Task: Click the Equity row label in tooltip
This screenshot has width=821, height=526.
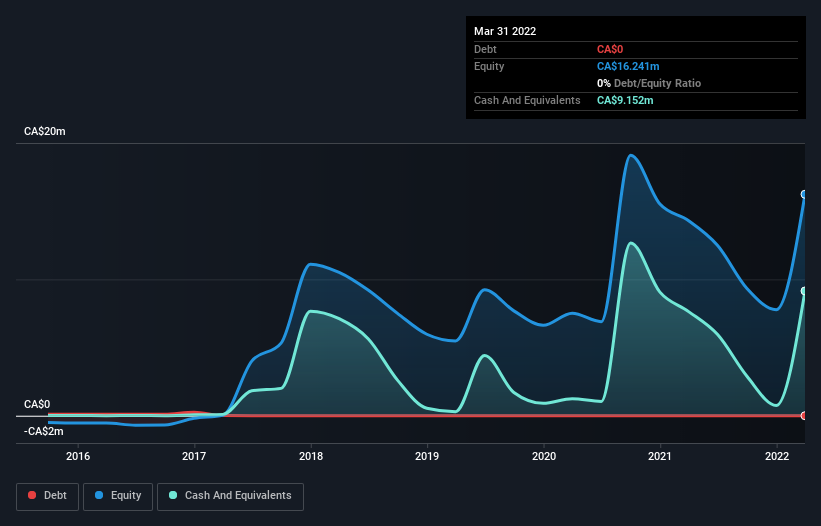Action: 489,66
